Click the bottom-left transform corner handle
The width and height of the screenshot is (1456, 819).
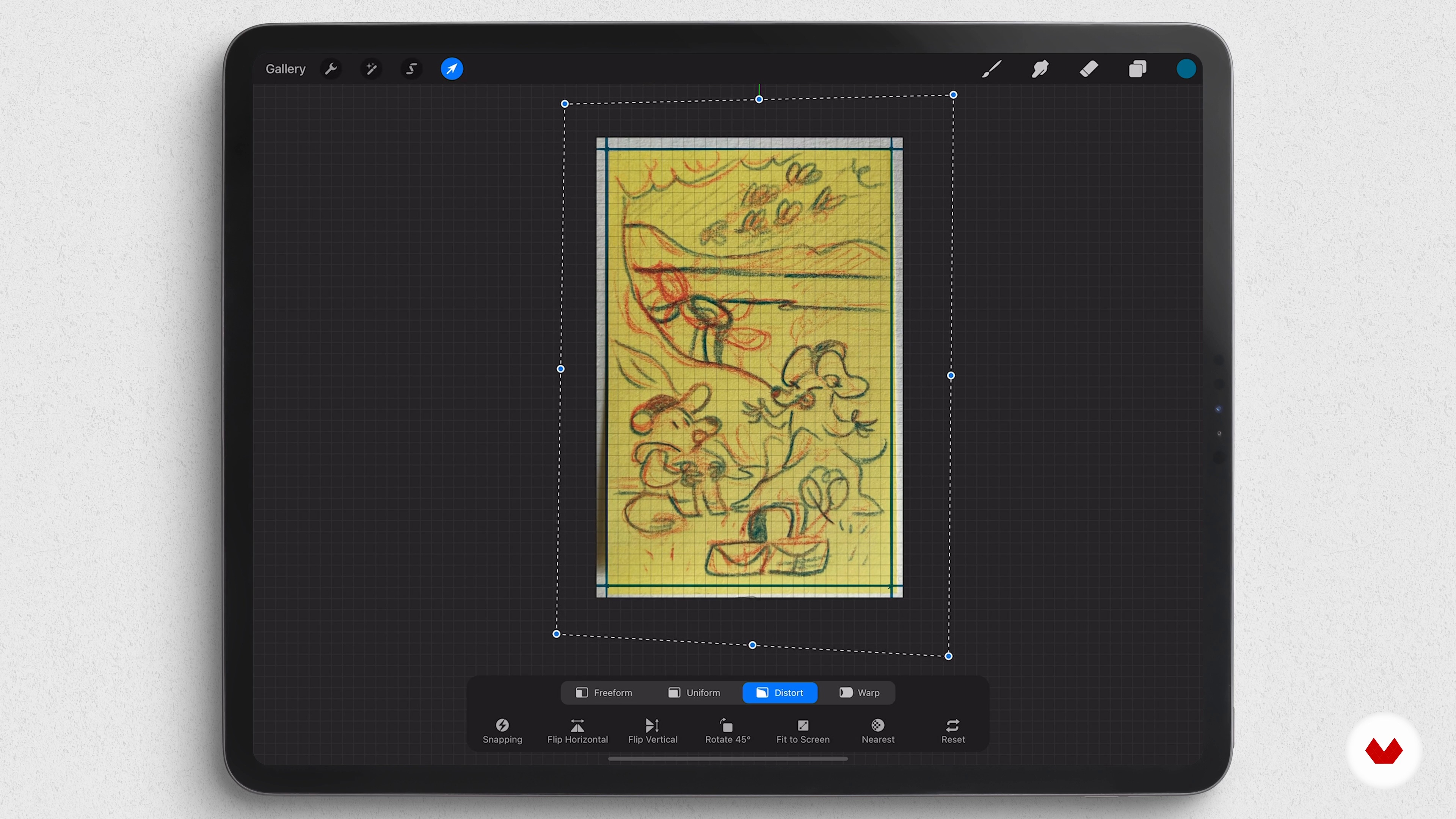[x=557, y=634]
